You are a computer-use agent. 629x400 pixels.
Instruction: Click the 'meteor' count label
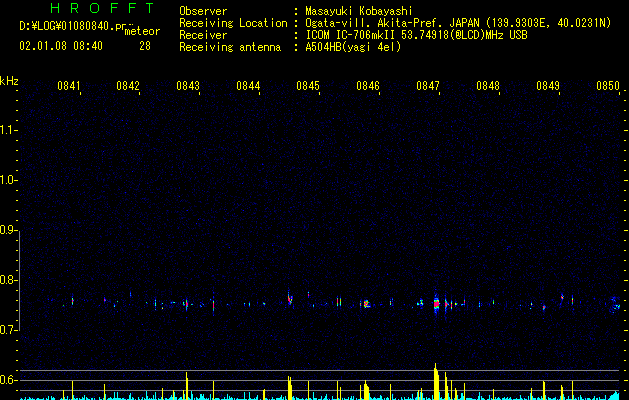coord(142,31)
